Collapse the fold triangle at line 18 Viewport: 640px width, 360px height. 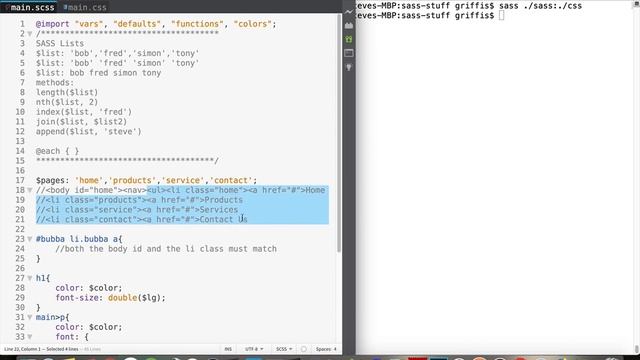[30, 190]
